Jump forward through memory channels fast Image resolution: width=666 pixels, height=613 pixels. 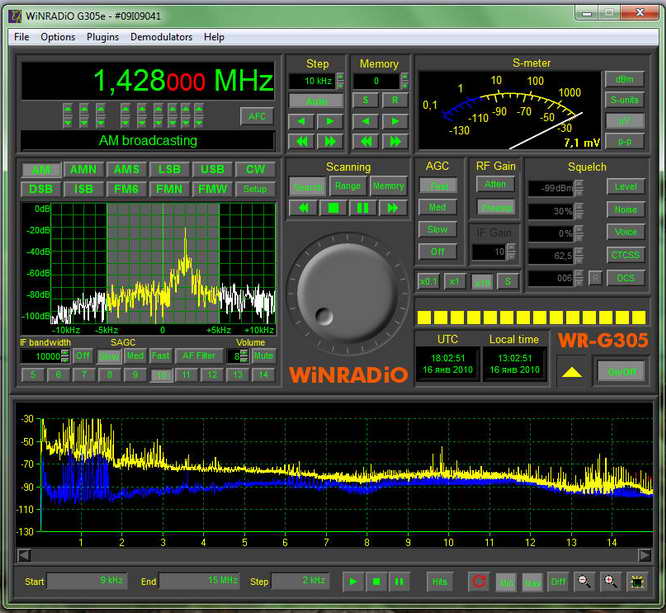click(395, 141)
